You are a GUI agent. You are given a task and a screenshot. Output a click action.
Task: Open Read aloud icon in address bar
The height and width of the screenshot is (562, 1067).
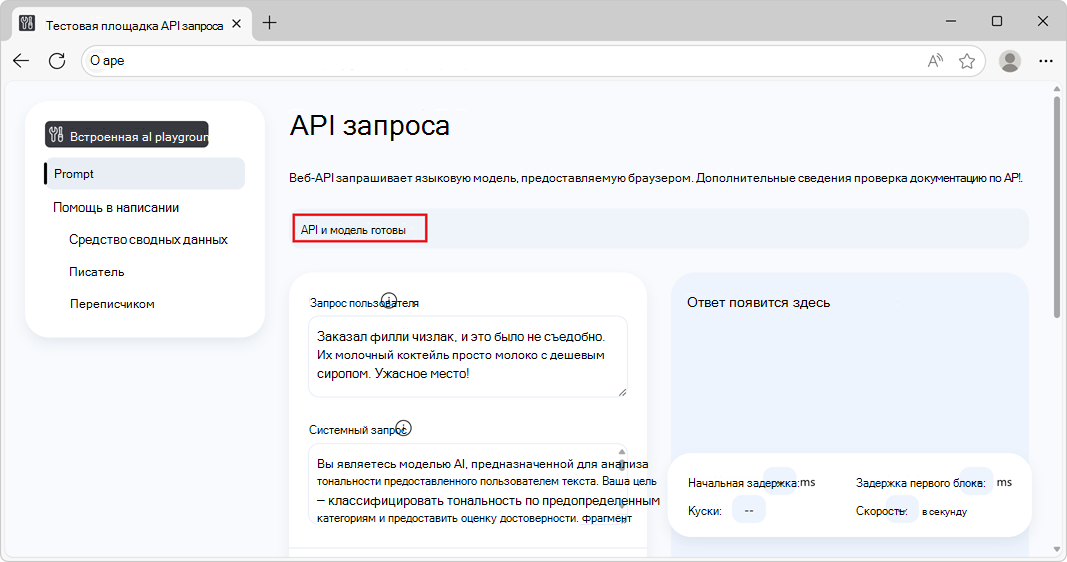[936, 61]
